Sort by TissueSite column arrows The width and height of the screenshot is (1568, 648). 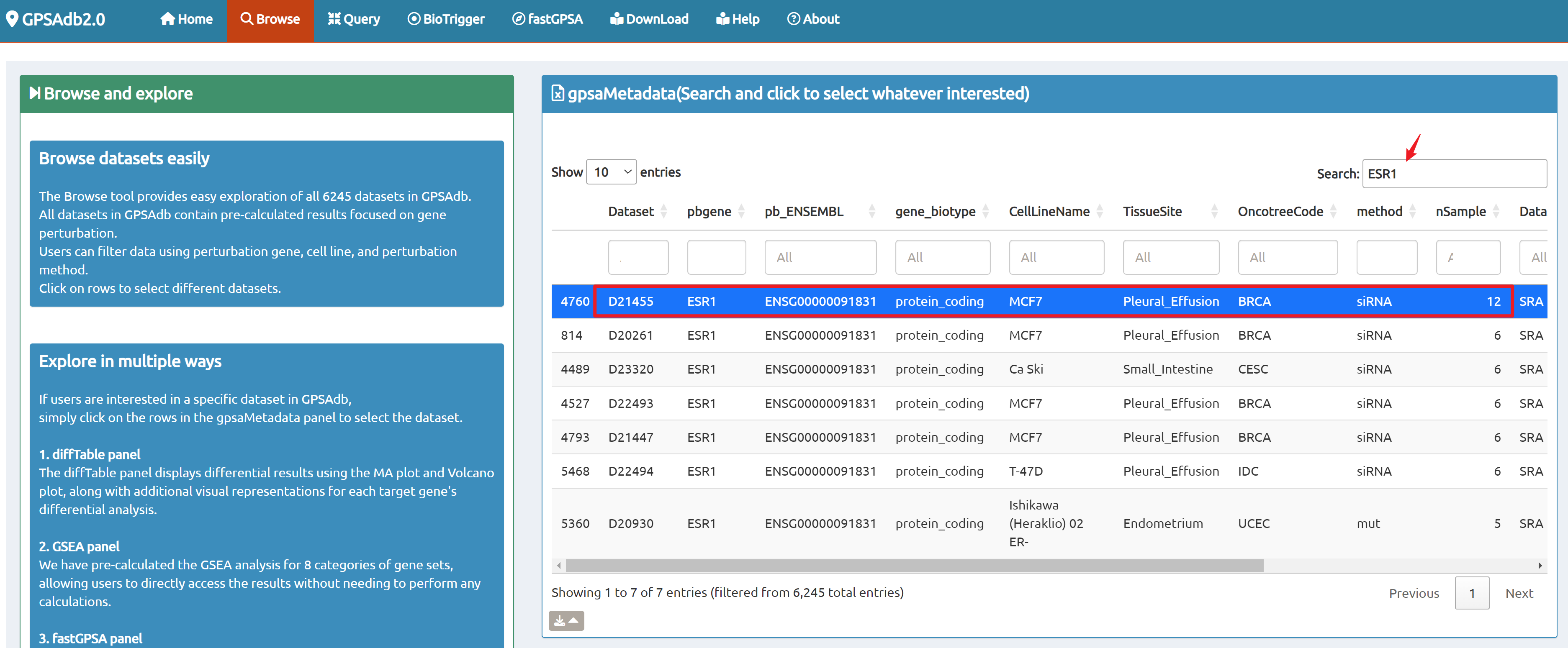(x=1215, y=211)
